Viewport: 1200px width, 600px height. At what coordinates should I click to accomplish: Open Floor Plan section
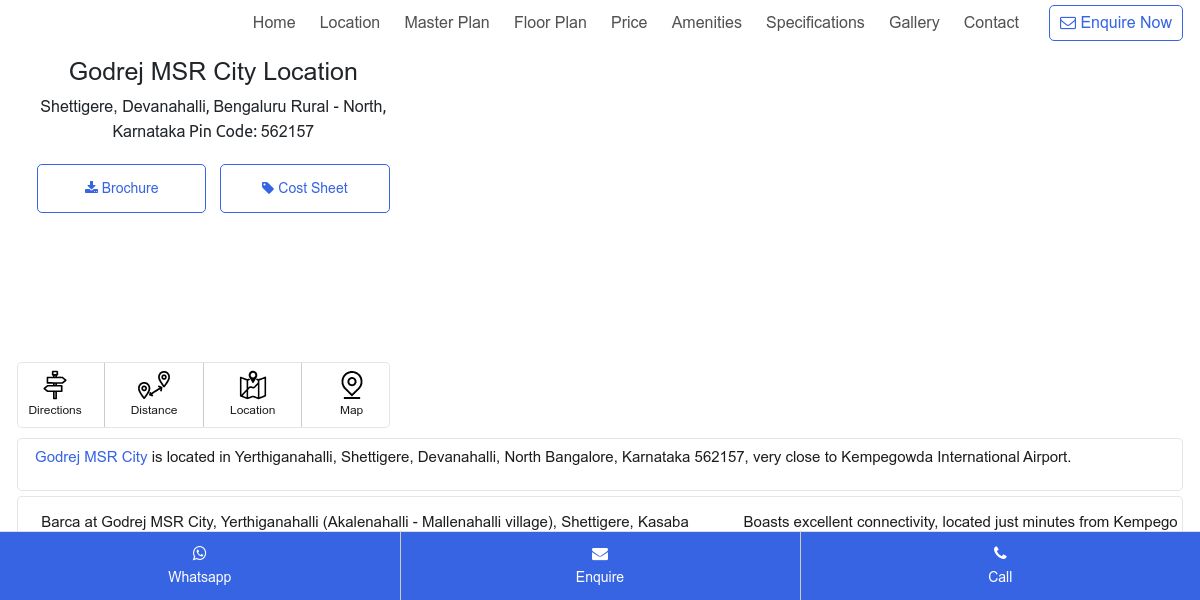point(550,22)
